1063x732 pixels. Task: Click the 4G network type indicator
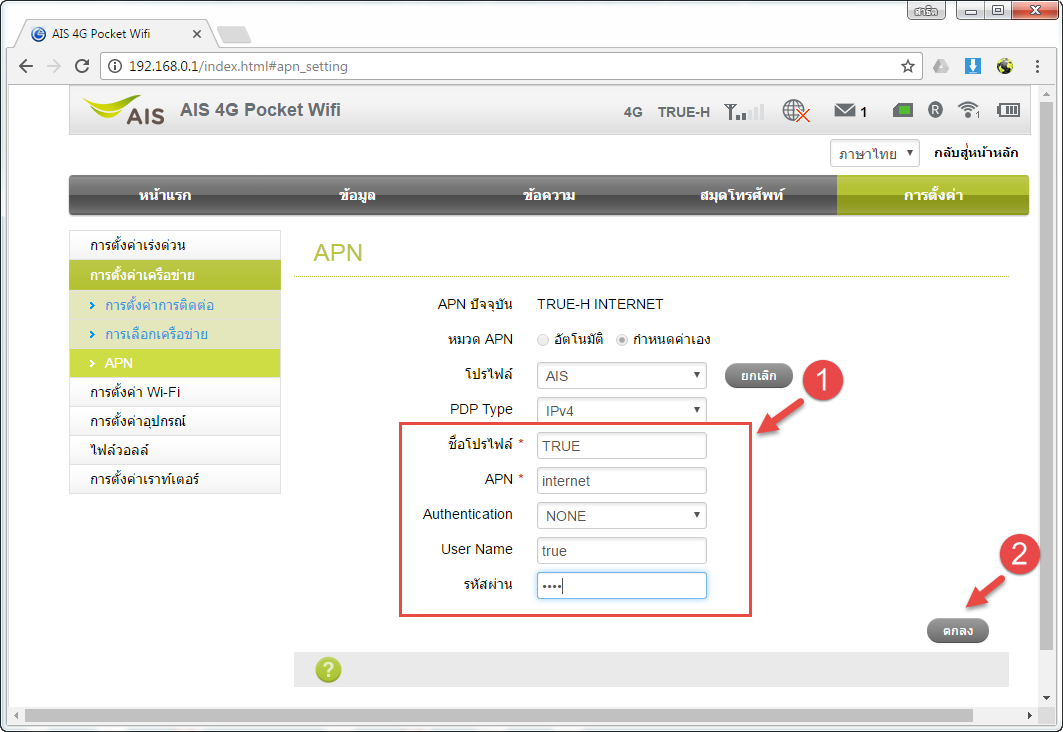pyautogui.click(x=633, y=112)
